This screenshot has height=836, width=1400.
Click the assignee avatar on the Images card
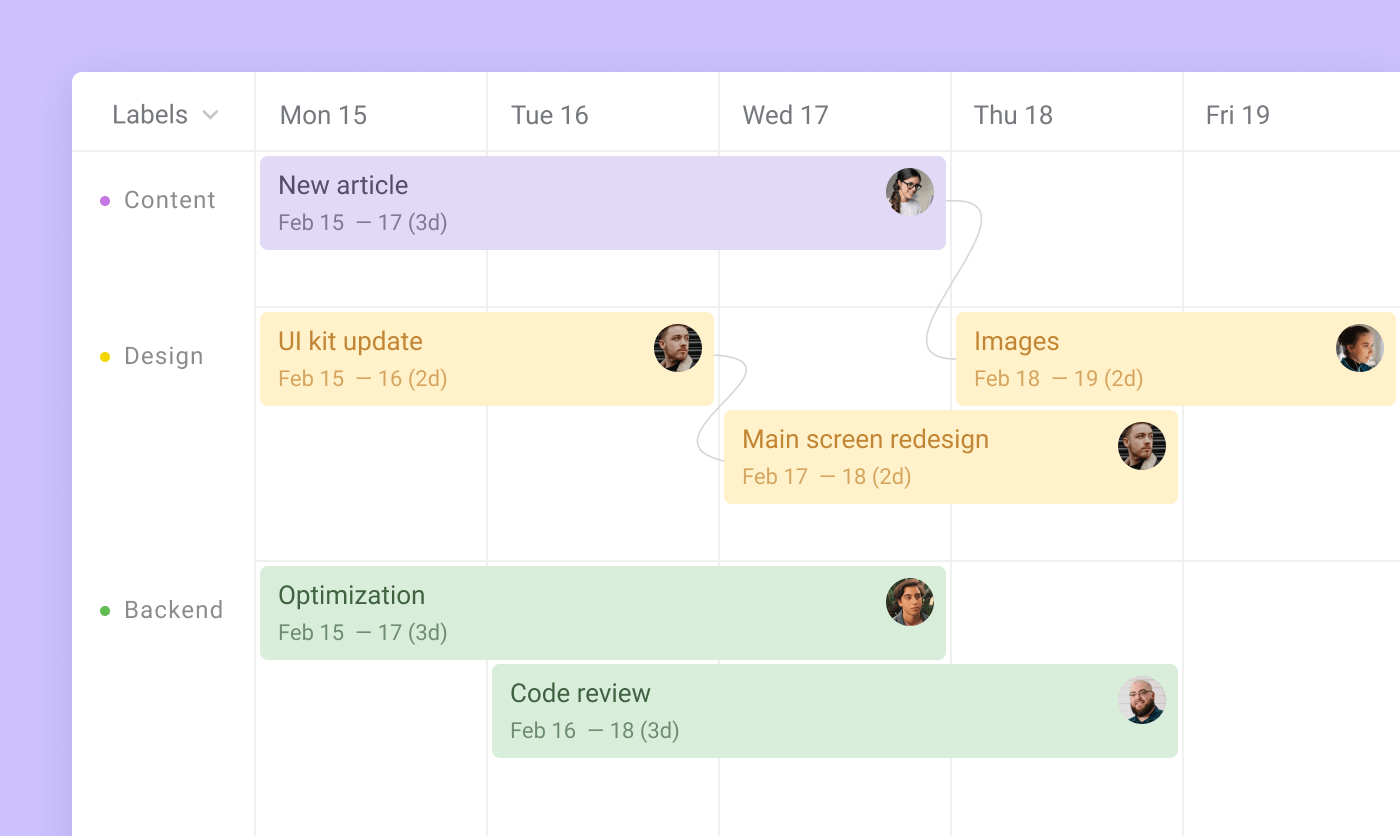click(x=1359, y=348)
